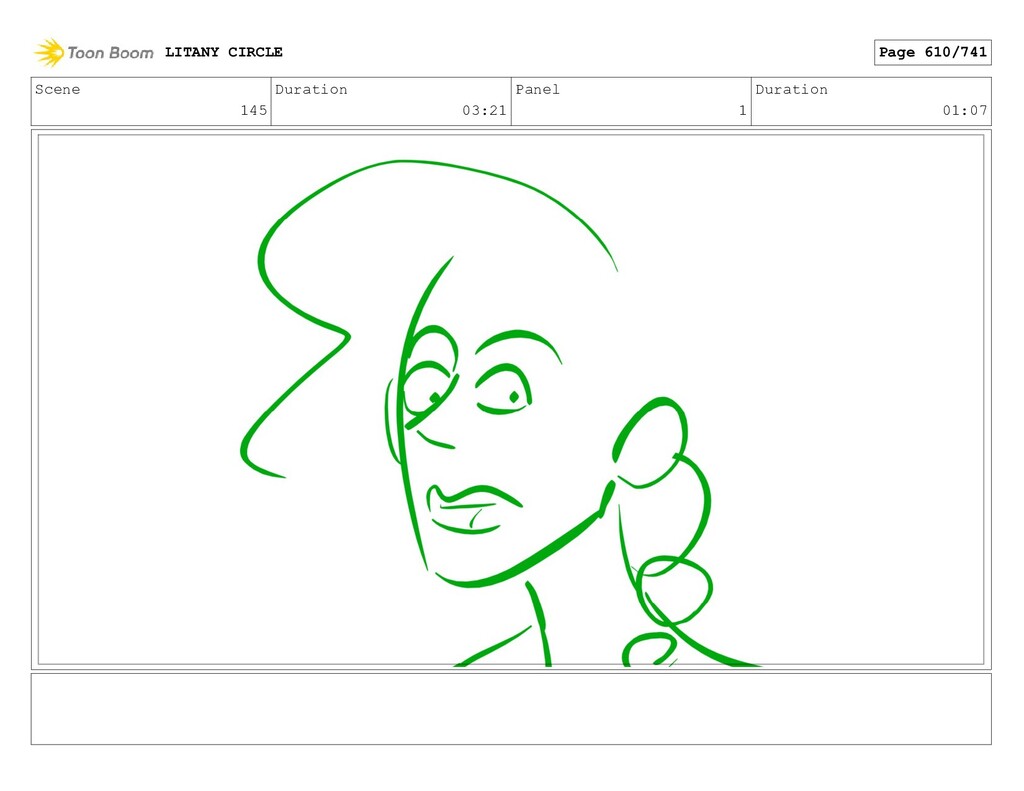Click the Panel label in header

537,89
